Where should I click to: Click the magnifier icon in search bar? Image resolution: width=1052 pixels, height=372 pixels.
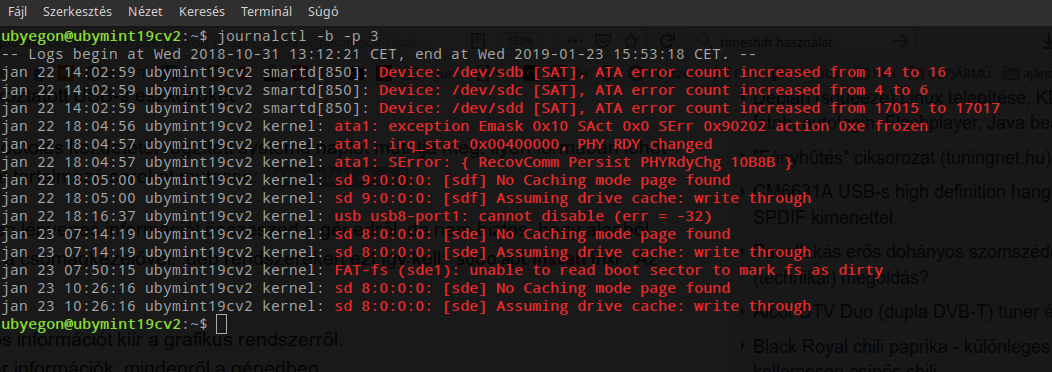pos(706,42)
